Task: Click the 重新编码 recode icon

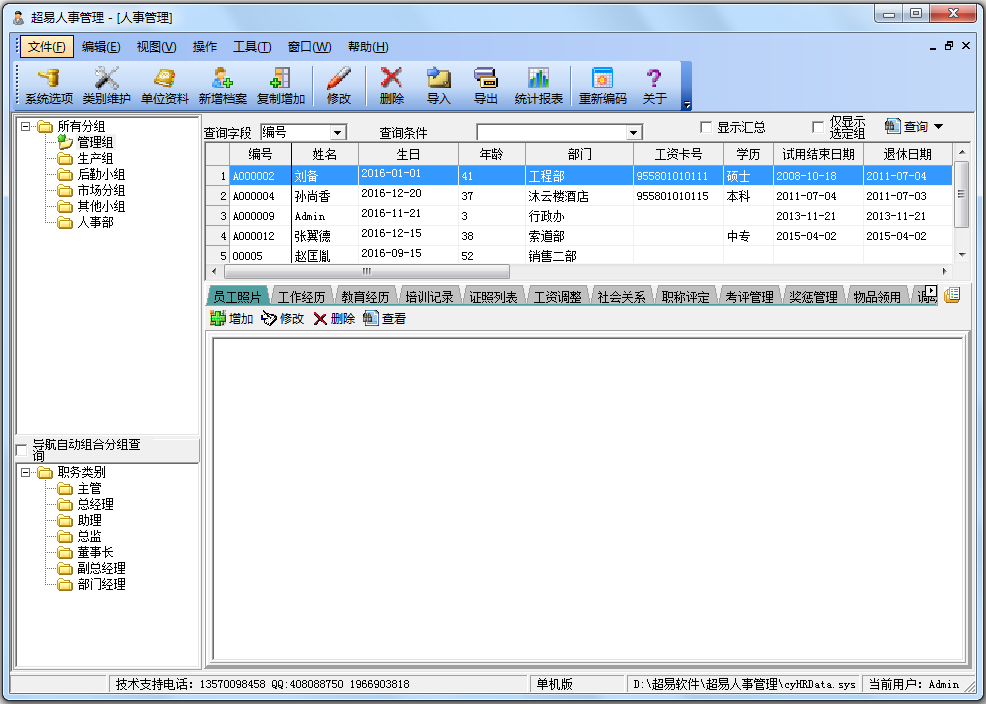Action: tap(602, 85)
